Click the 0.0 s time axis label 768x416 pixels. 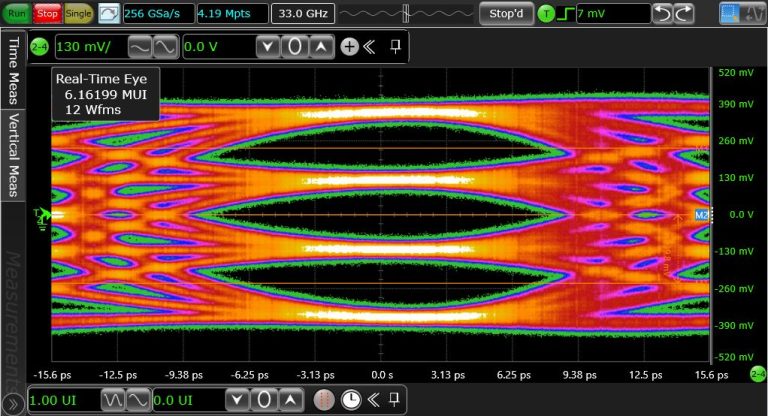pos(382,375)
